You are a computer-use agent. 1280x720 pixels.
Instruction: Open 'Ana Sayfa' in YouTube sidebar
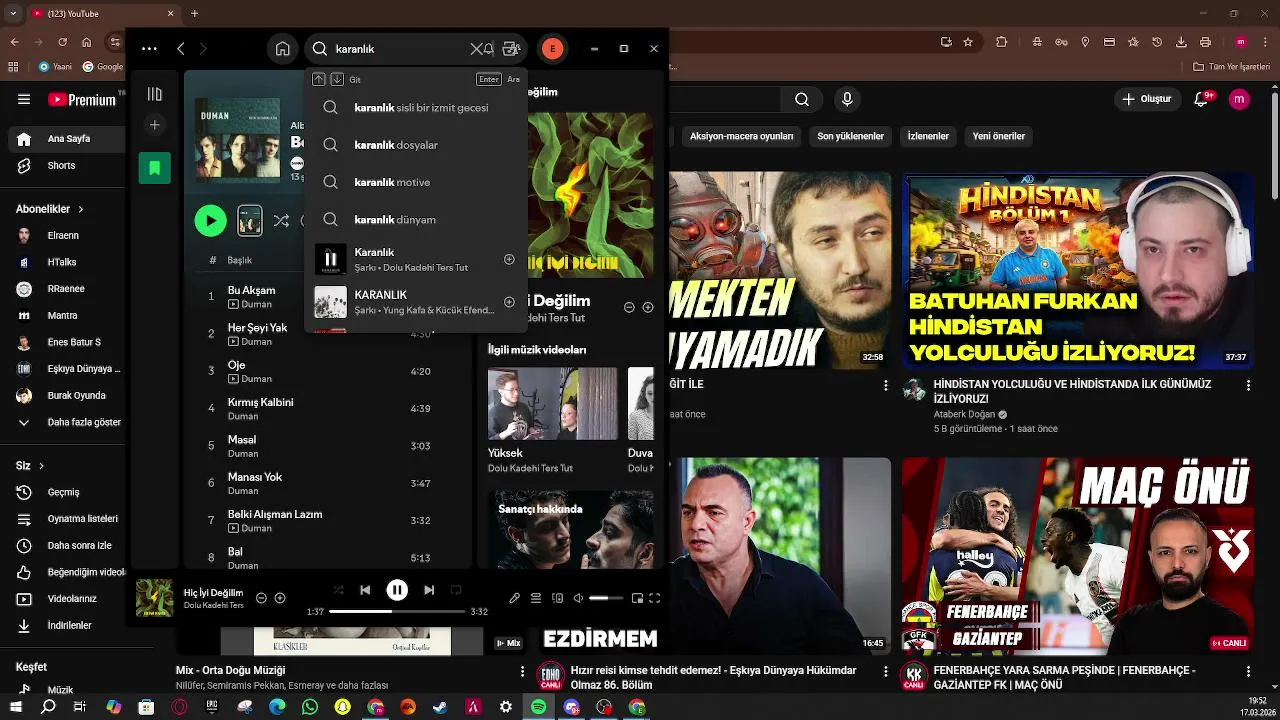(68, 139)
